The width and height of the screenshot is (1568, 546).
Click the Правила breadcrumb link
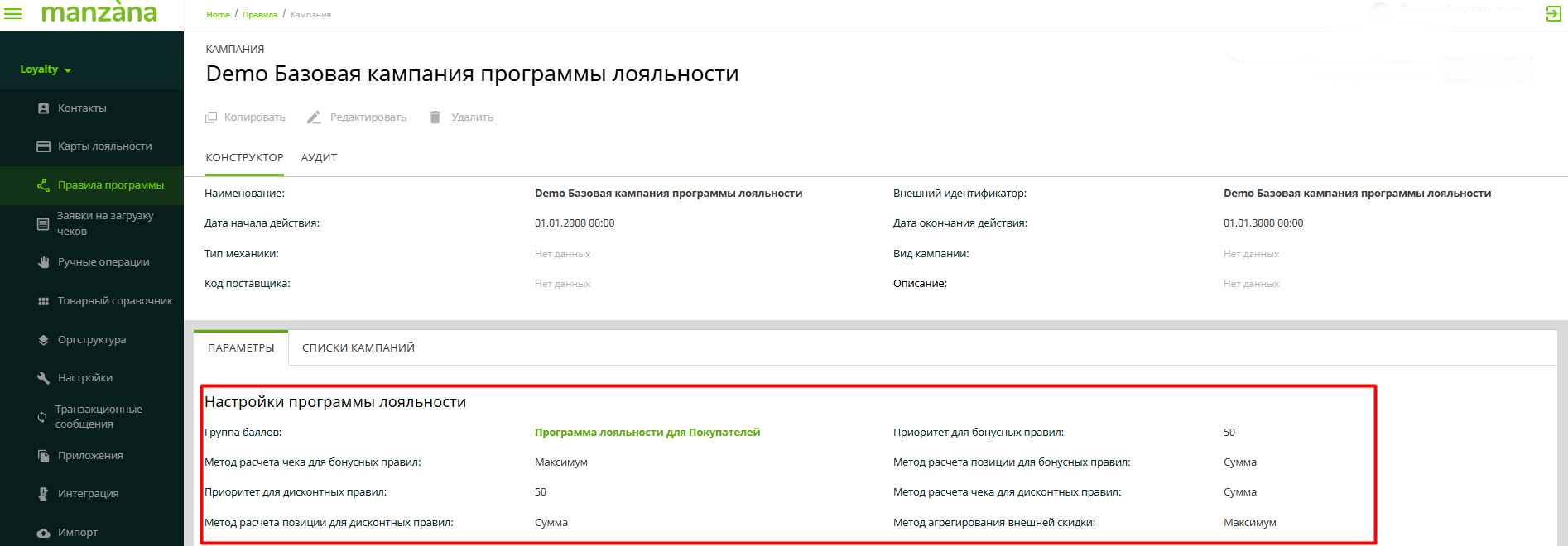click(x=260, y=15)
